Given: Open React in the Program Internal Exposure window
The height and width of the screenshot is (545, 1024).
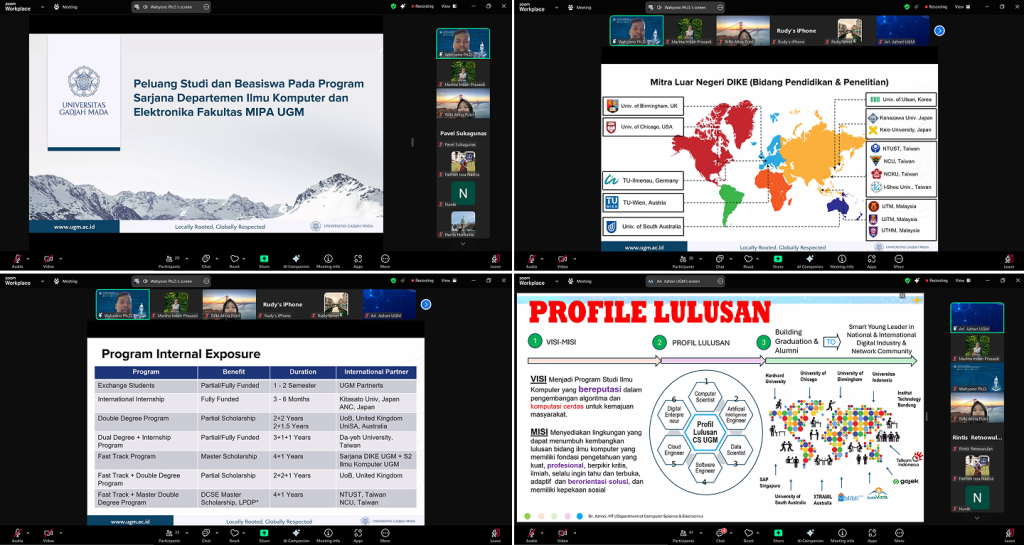Looking at the screenshot, I should coord(234,535).
